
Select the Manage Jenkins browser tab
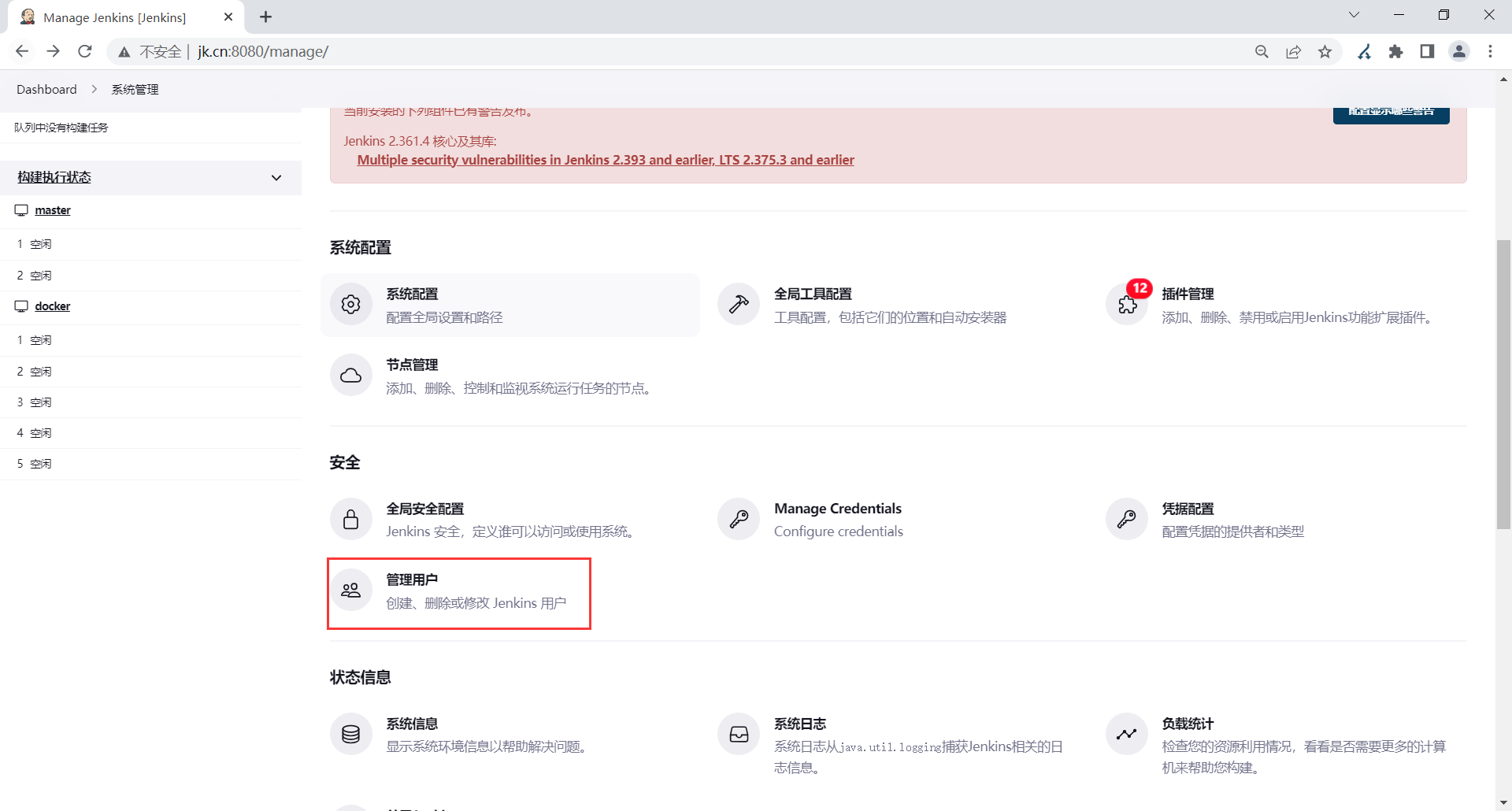point(126,17)
